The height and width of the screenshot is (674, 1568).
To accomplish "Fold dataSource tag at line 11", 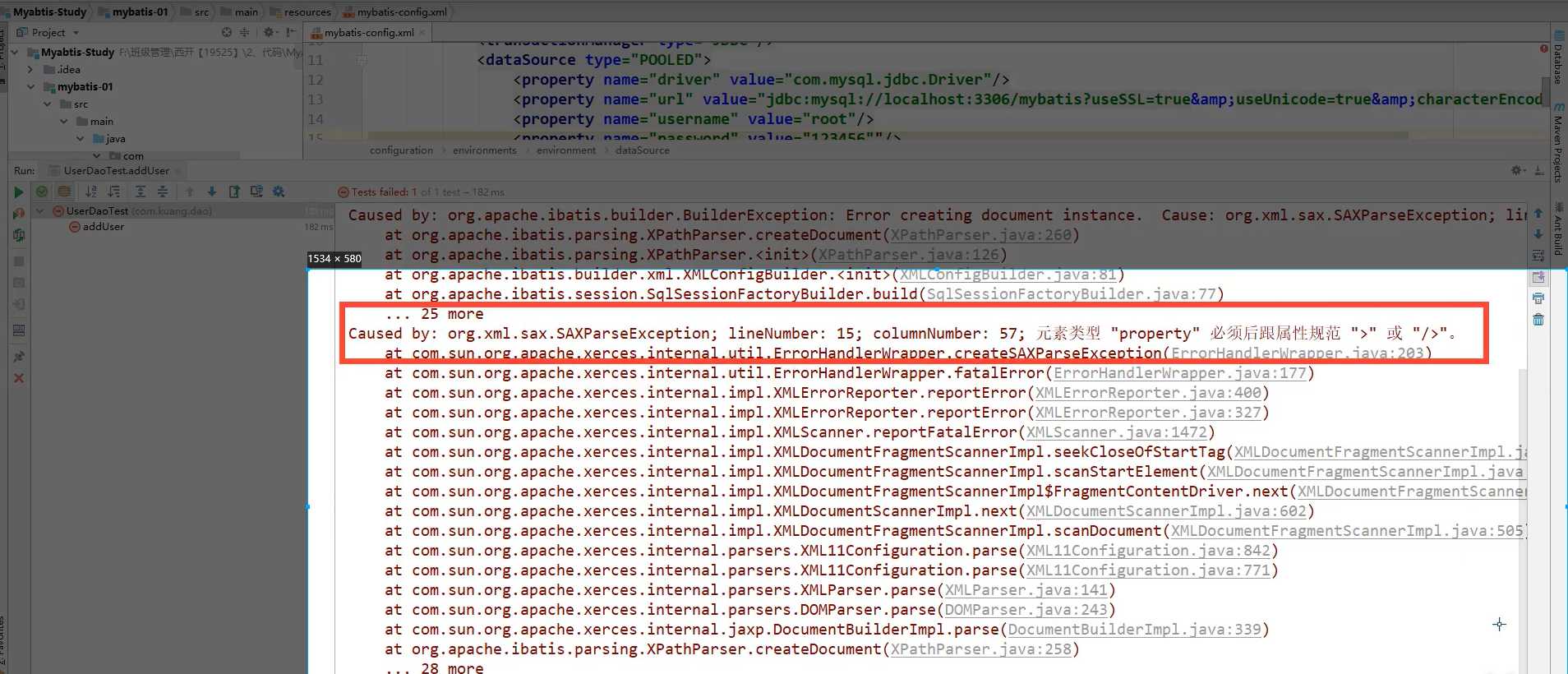I will 362,60.
